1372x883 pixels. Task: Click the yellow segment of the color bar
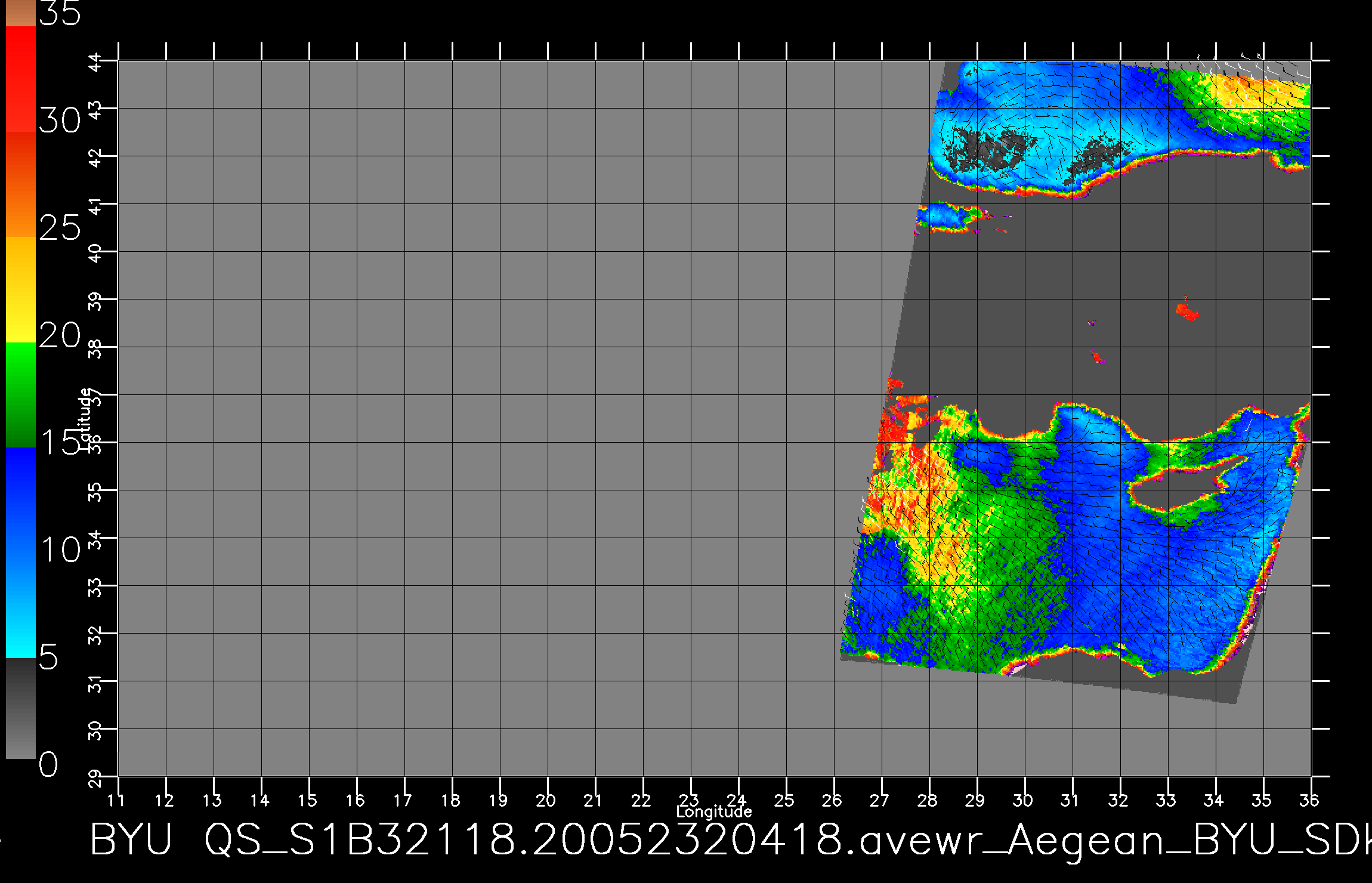20,290
